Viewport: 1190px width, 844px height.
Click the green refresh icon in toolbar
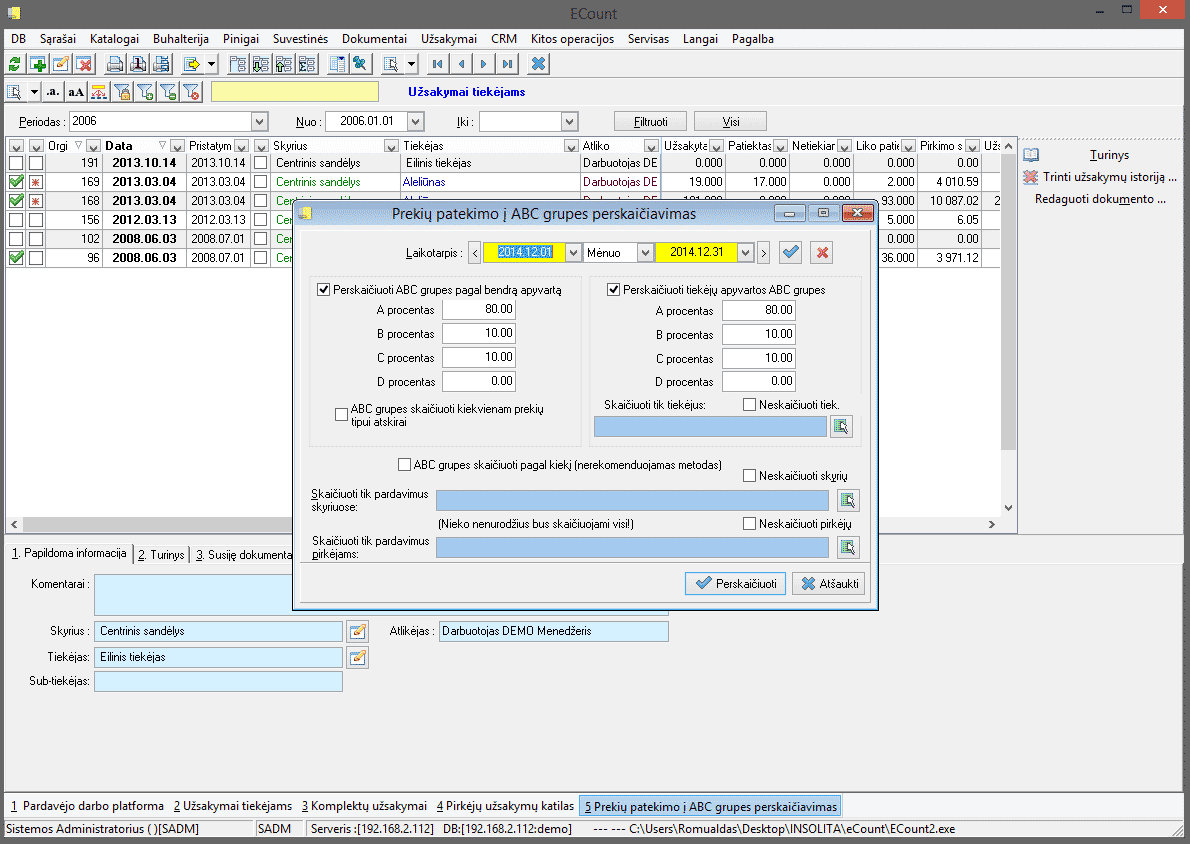[14, 64]
